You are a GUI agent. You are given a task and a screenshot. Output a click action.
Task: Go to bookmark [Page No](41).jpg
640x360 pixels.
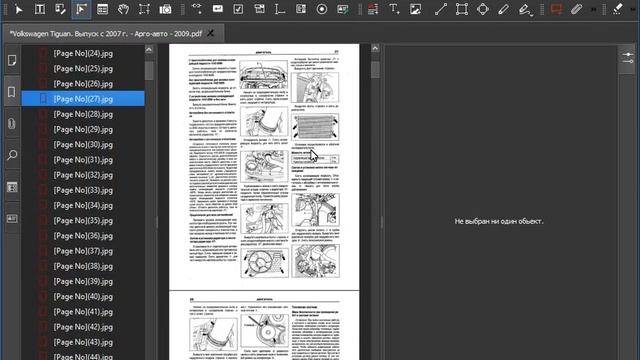pyautogui.click(x=83, y=312)
